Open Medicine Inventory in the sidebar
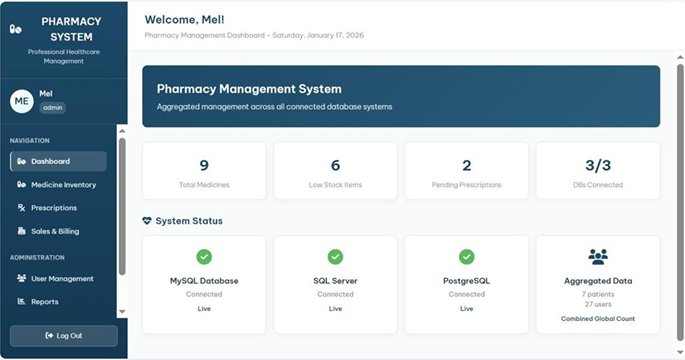 (58, 184)
